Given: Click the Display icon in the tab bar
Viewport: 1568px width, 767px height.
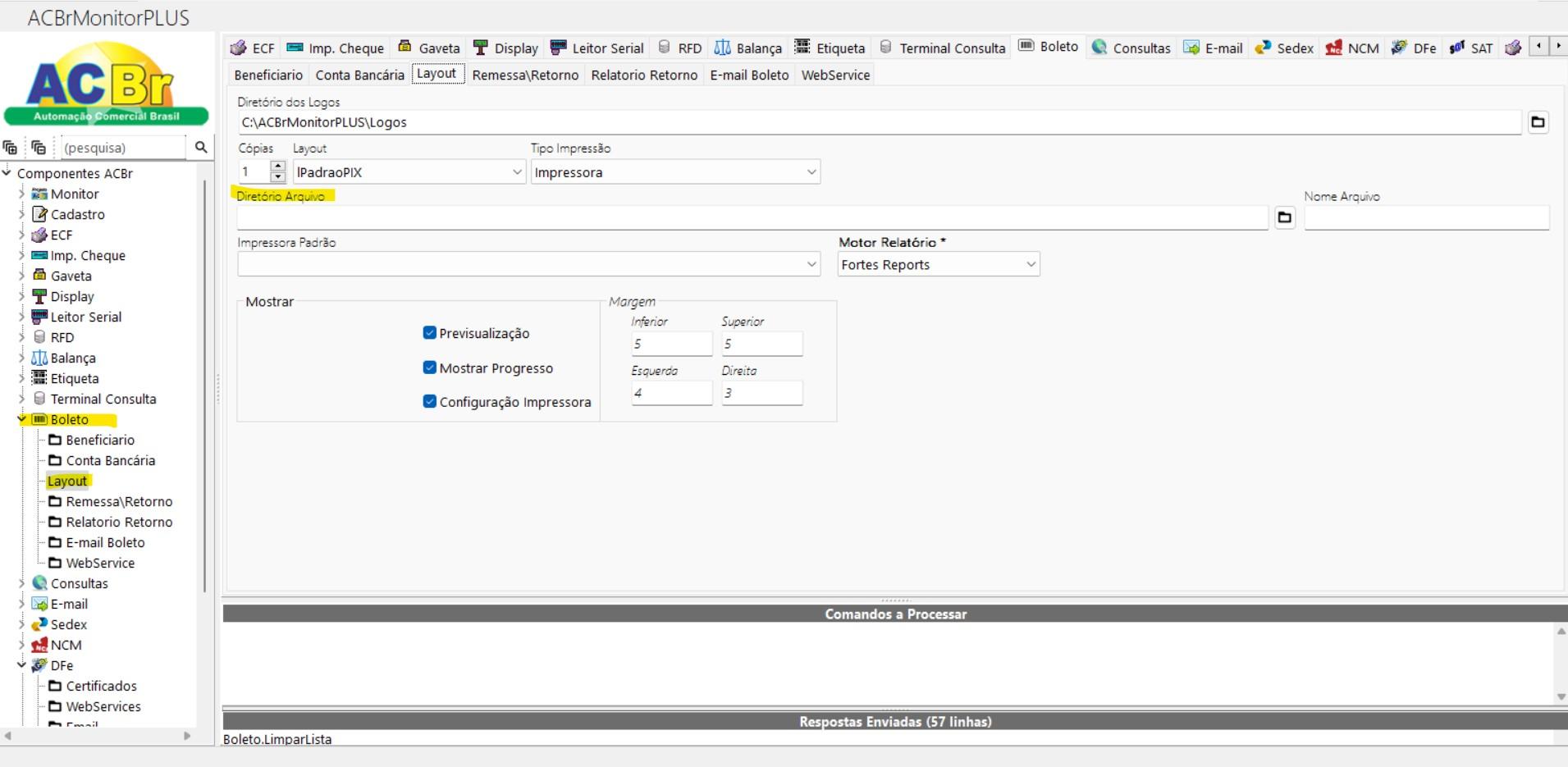Looking at the screenshot, I should click(x=481, y=48).
